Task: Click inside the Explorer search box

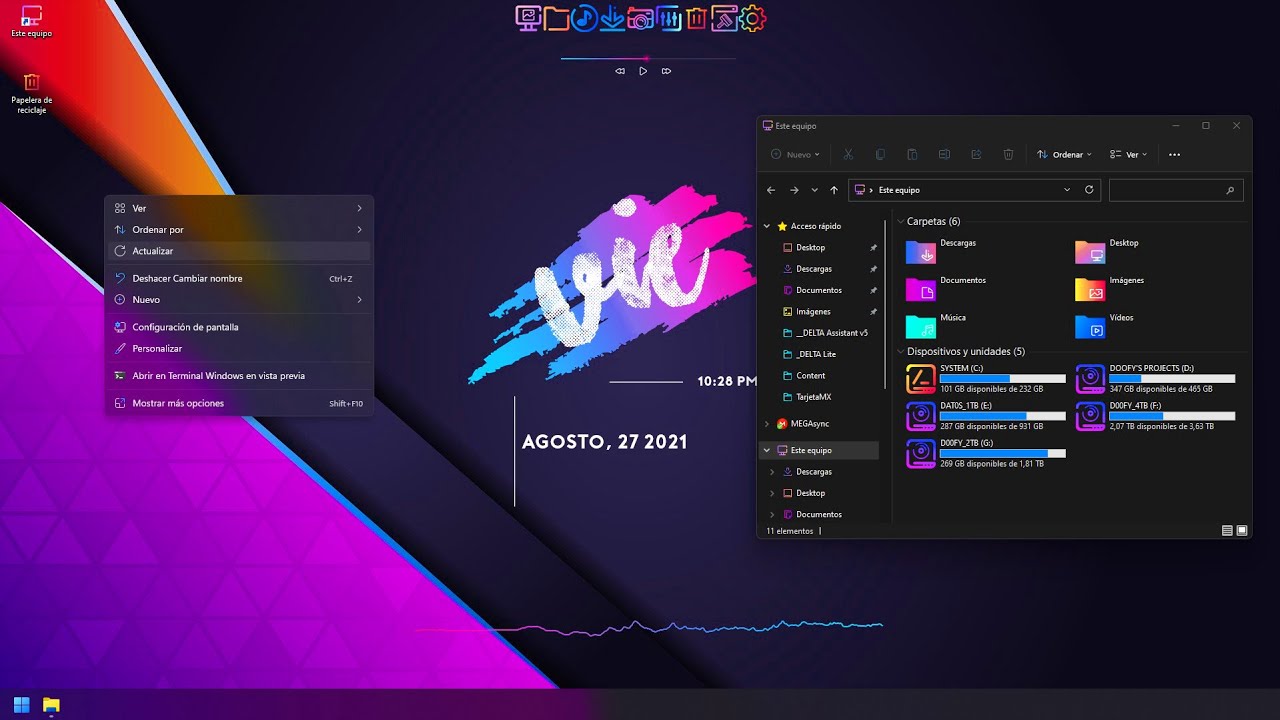Action: coord(1176,190)
